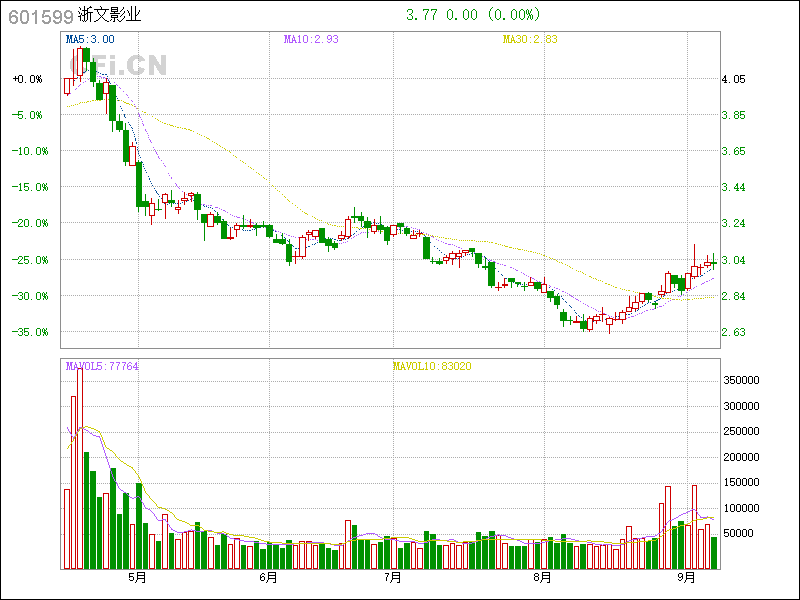This screenshot has height=600, width=800.
Task: Click the gray watermark logo in chart
Action: point(118,66)
